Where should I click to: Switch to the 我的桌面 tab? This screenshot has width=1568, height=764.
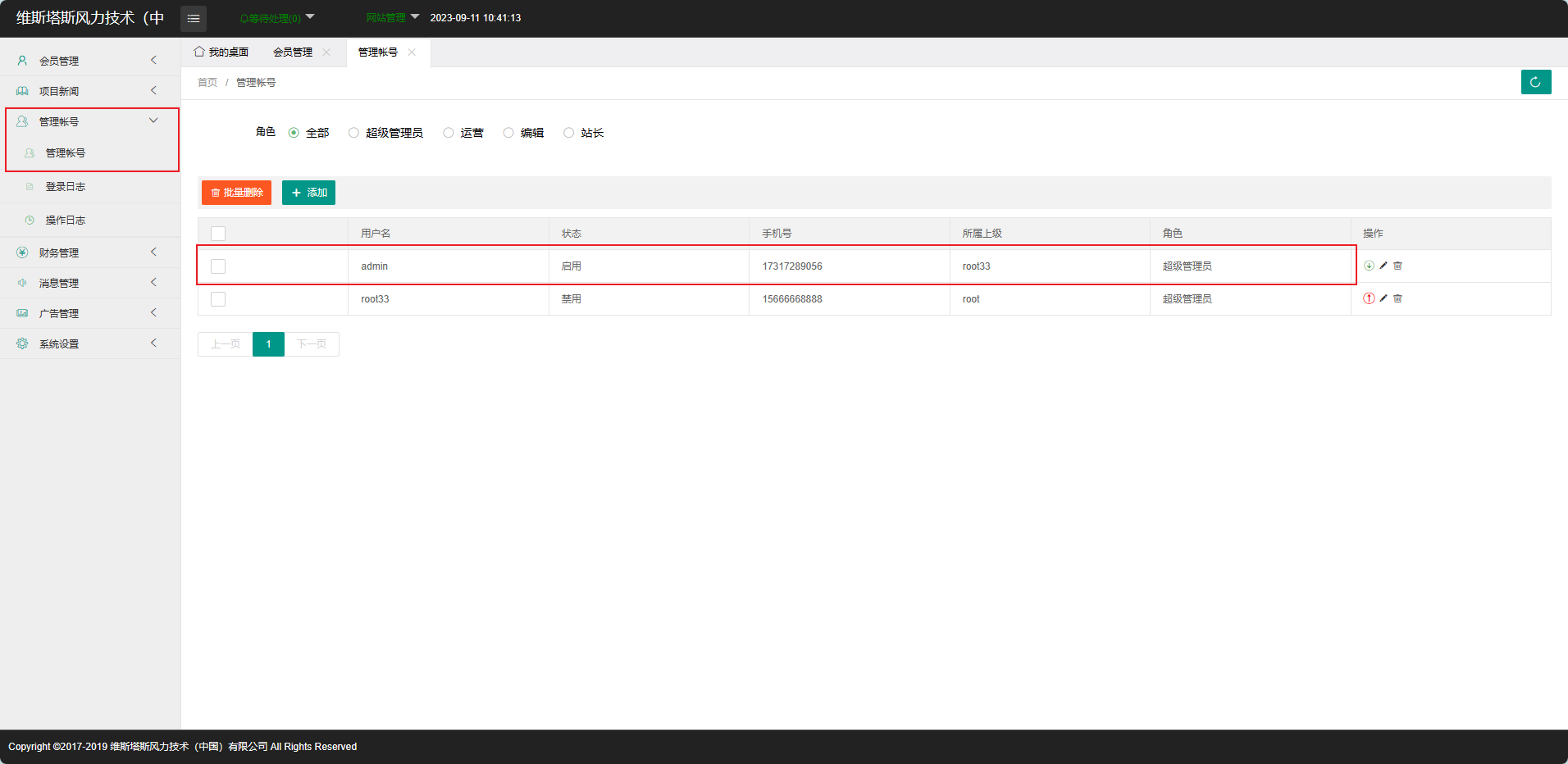[221, 52]
